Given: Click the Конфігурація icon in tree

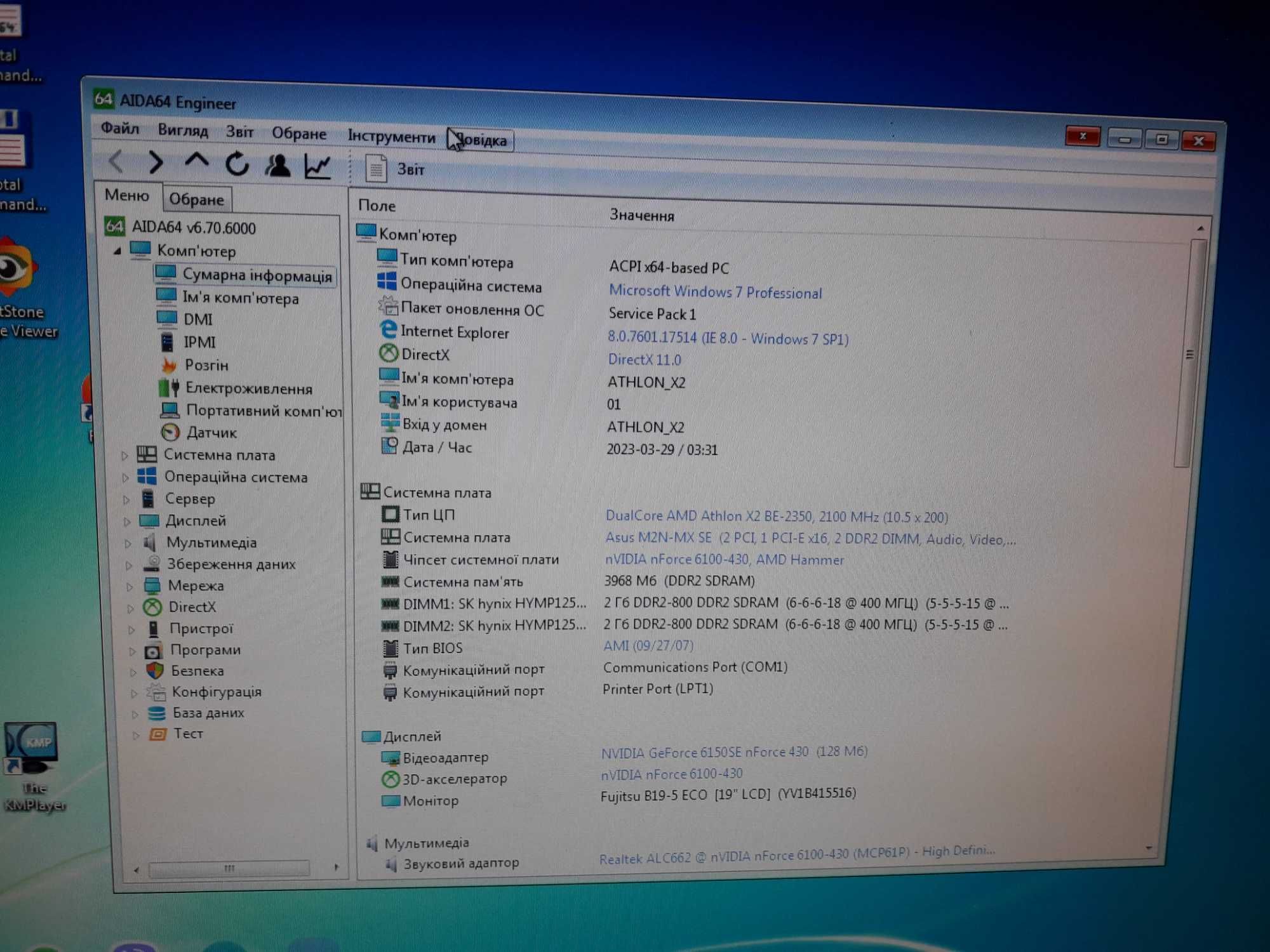Looking at the screenshot, I should (x=156, y=692).
